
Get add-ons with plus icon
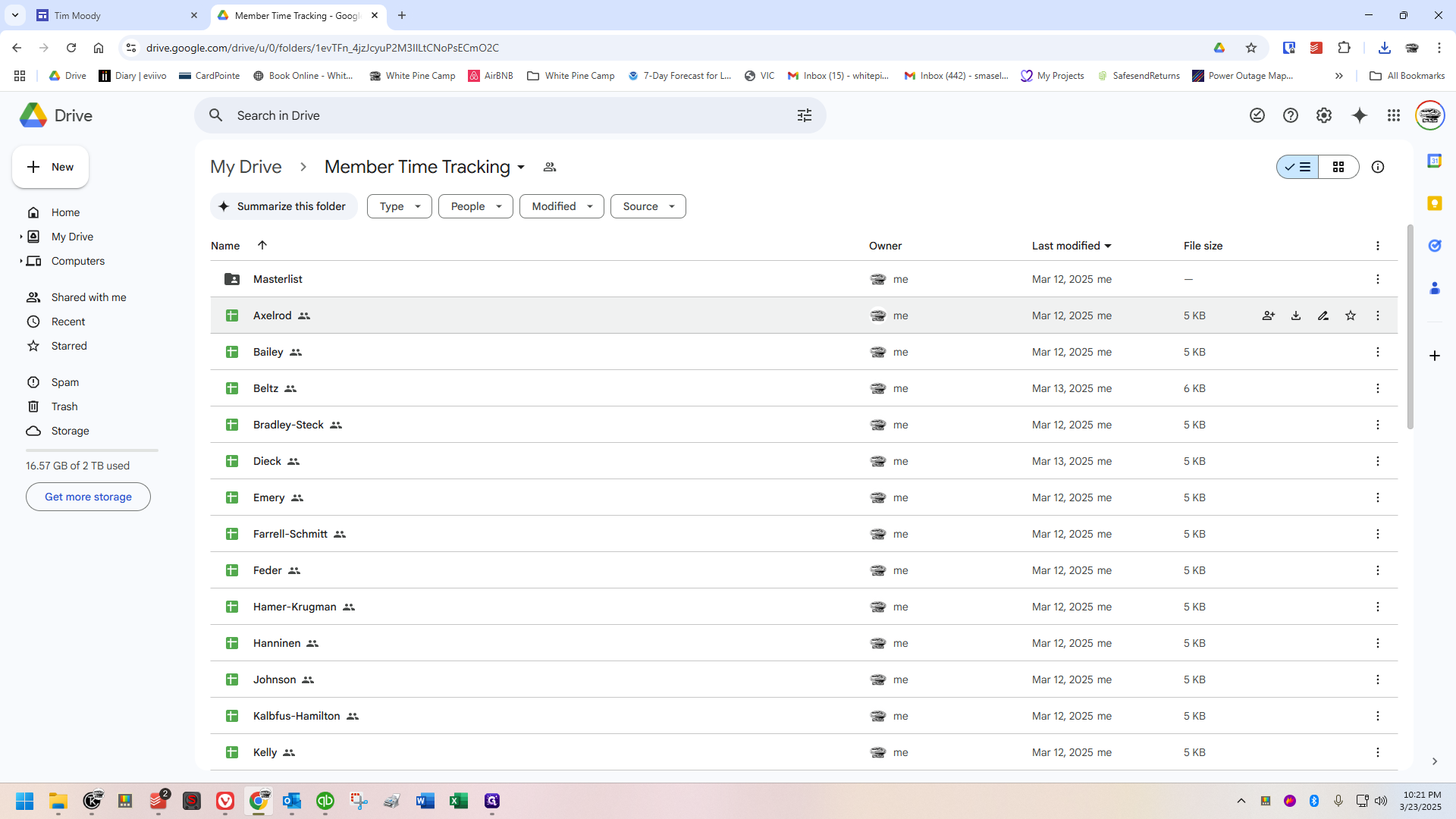click(x=1435, y=356)
